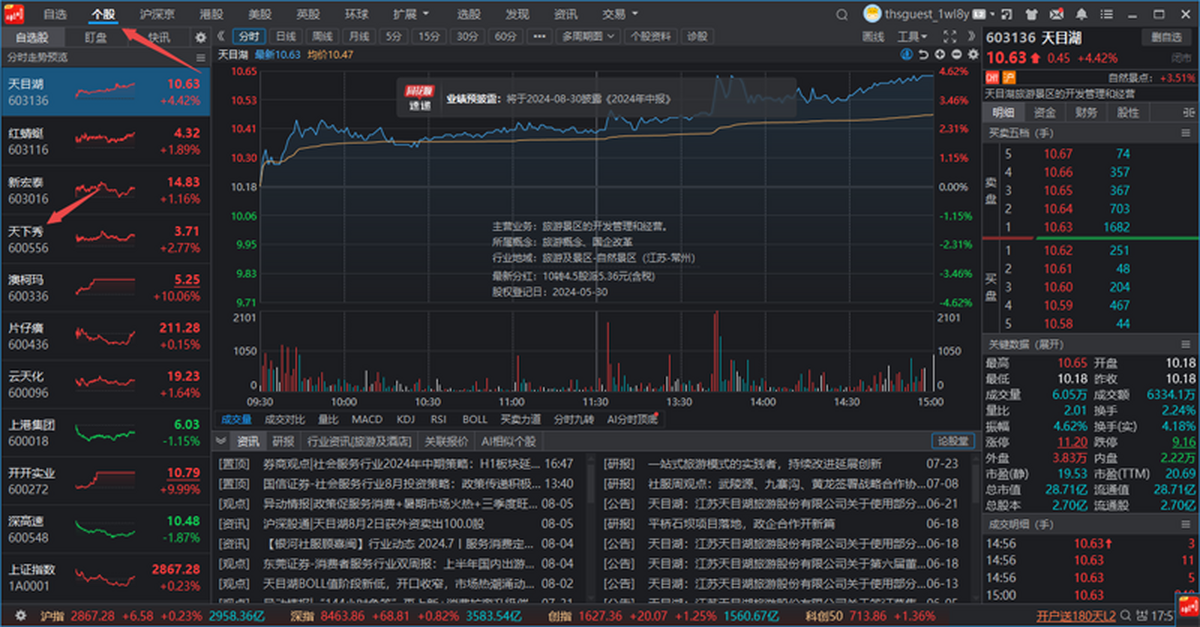Image resolution: width=1200 pixels, height=627 pixels.
Task: Click the Tonghuashun red logo icon
Action: coord(16,14)
